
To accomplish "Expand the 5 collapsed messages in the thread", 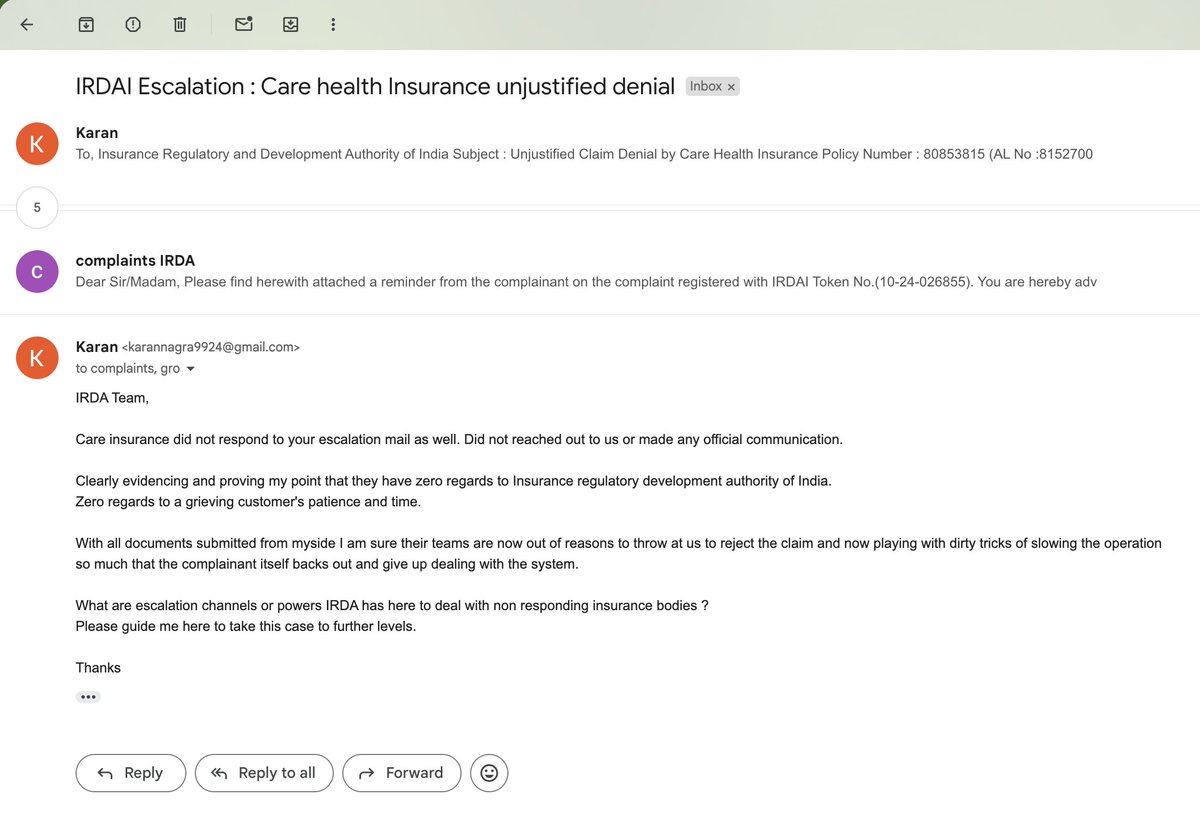I will [37, 208].
